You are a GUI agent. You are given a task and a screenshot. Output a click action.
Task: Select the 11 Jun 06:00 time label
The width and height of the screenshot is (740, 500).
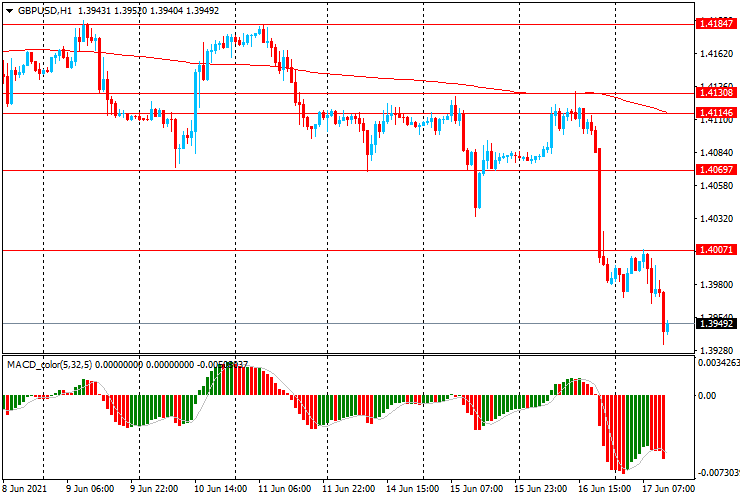(285, 488)
